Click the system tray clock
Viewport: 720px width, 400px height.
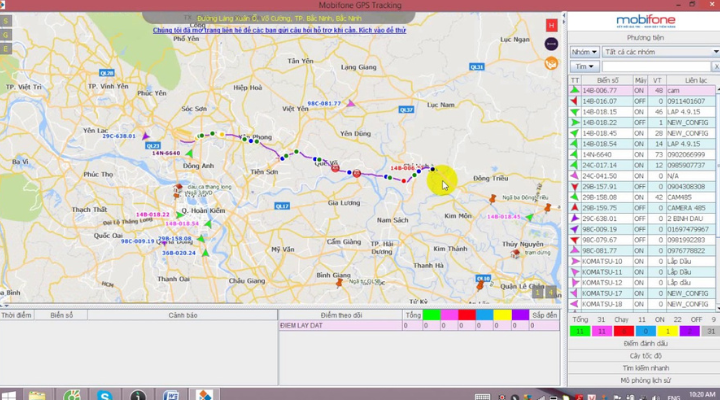tap(702, 394)
